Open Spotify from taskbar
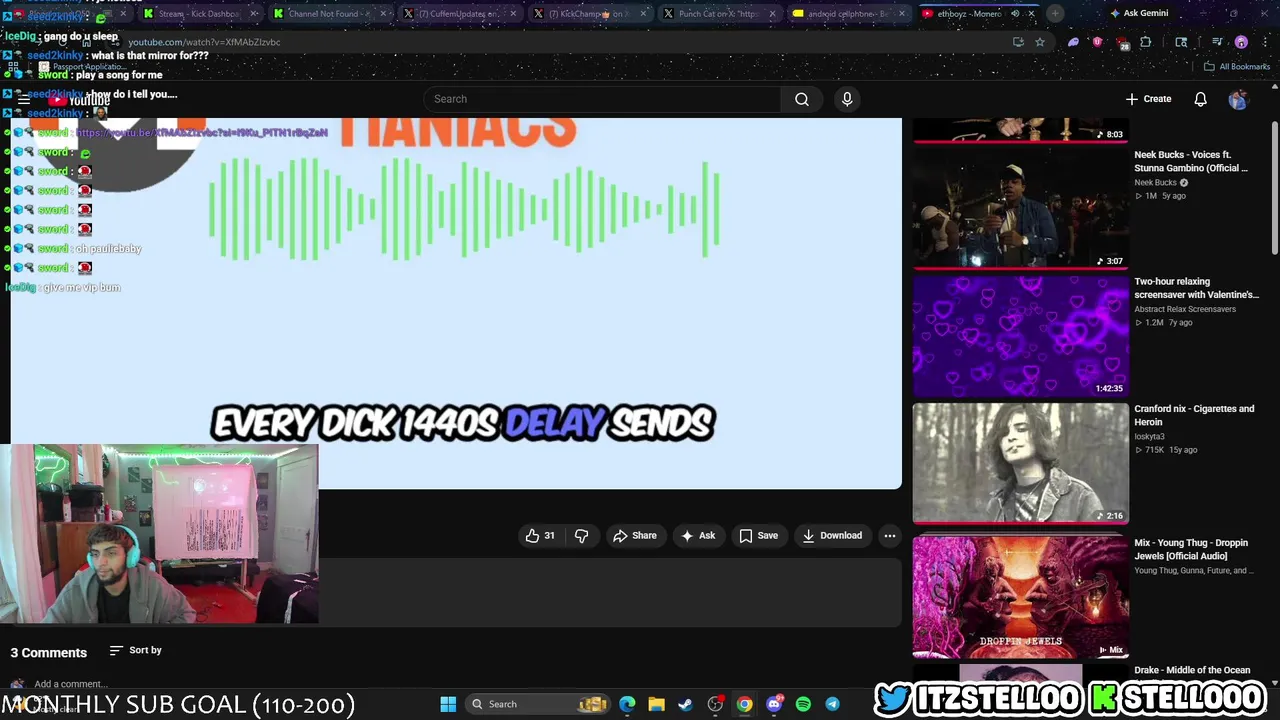 (803, 704)
